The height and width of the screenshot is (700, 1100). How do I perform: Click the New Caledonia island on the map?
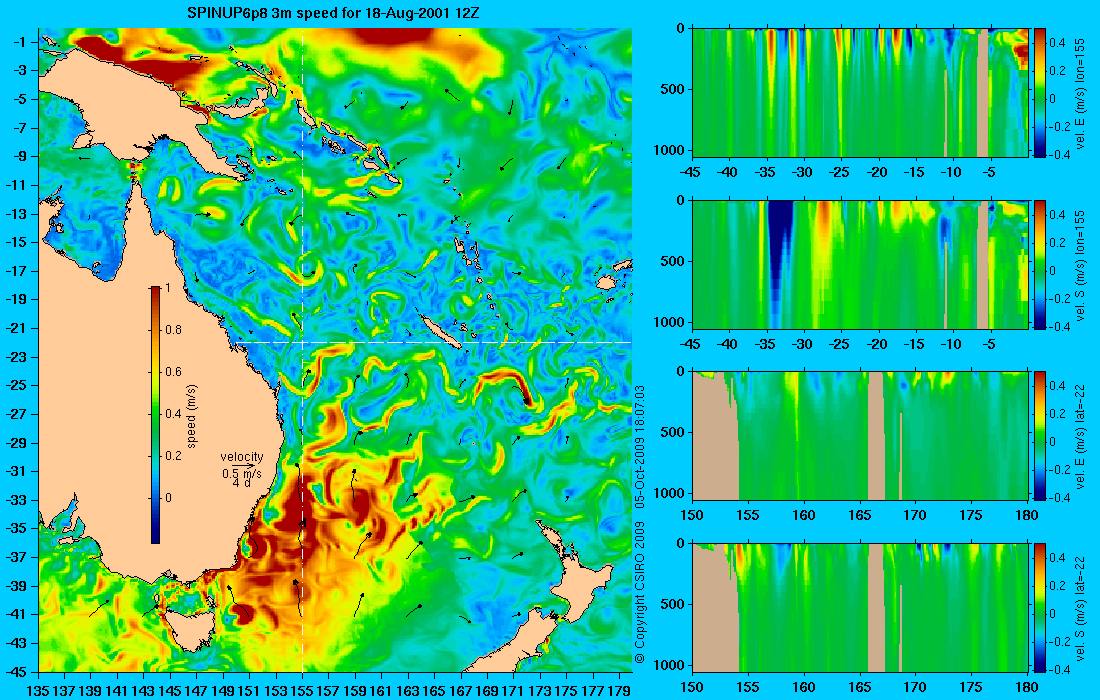(x=440, y=331)
